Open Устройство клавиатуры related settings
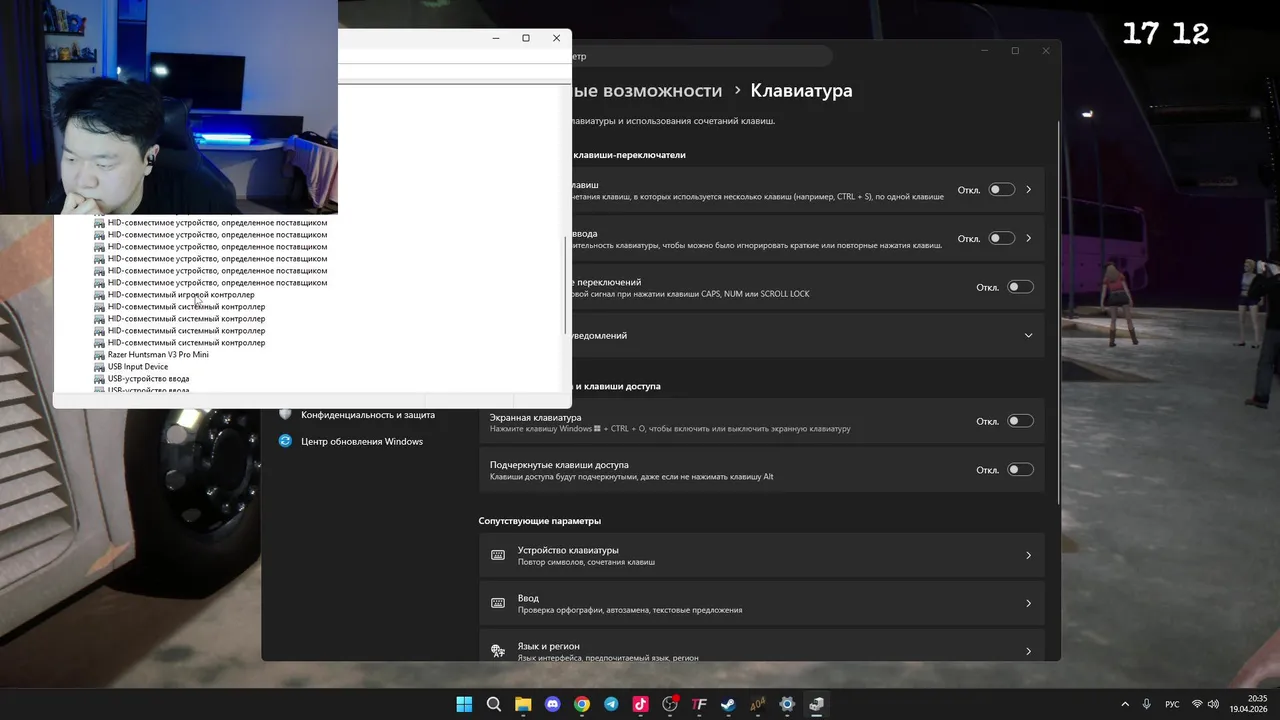The width and height of the screenshot is (1280, 720). pos(762,555)
